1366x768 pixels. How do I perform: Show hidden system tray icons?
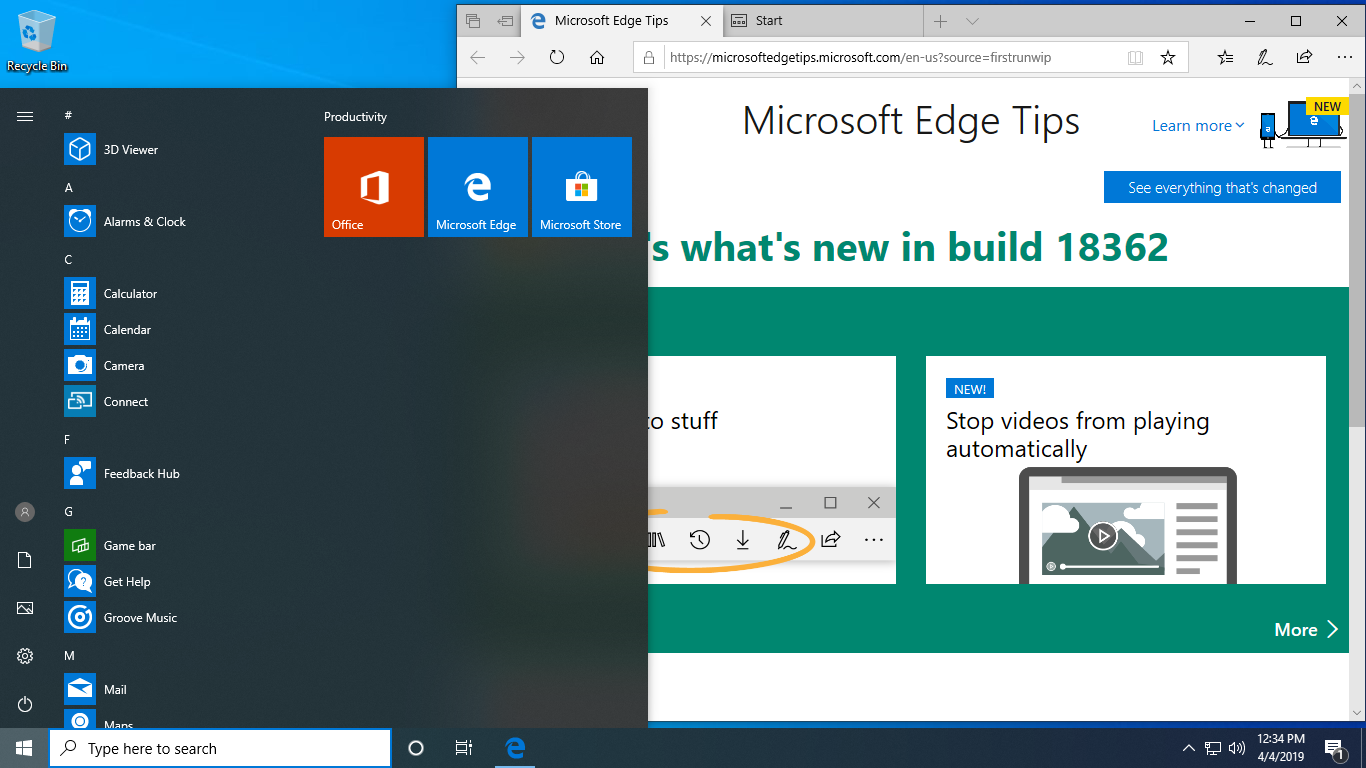pos(1188,748)
